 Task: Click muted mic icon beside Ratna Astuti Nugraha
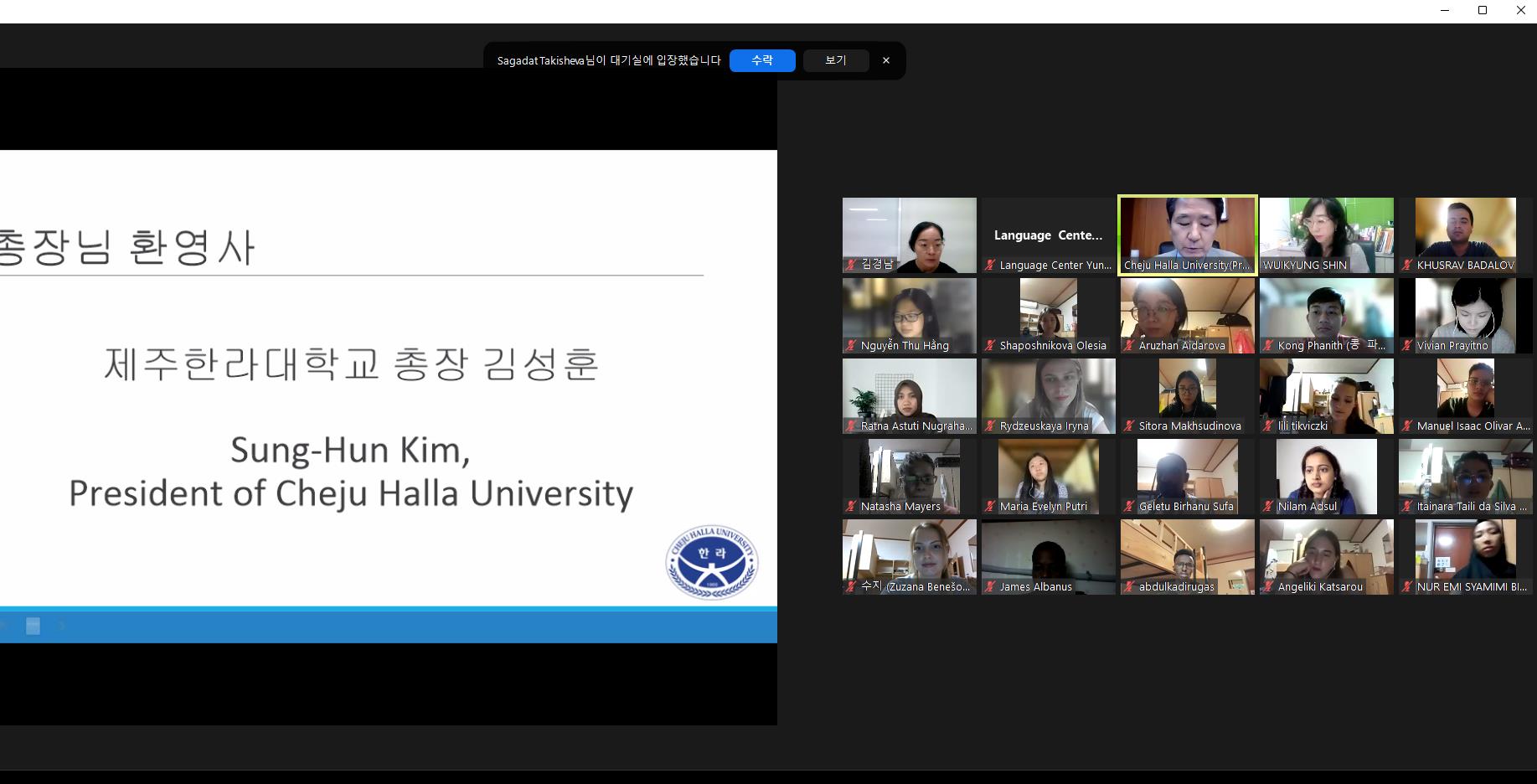tap(851, 426)
